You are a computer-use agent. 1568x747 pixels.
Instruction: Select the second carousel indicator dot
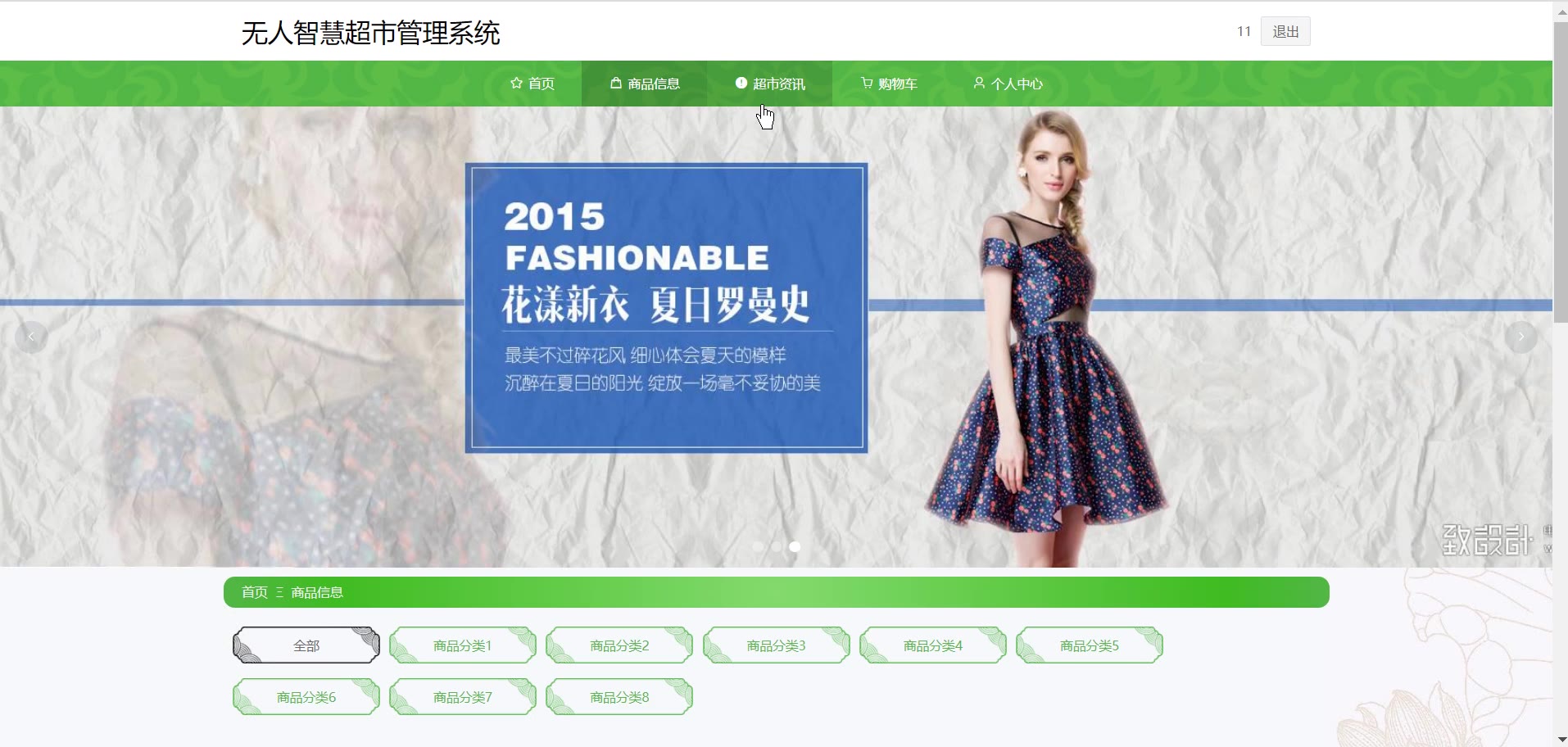pyautogui.click(x=777, y=546)
